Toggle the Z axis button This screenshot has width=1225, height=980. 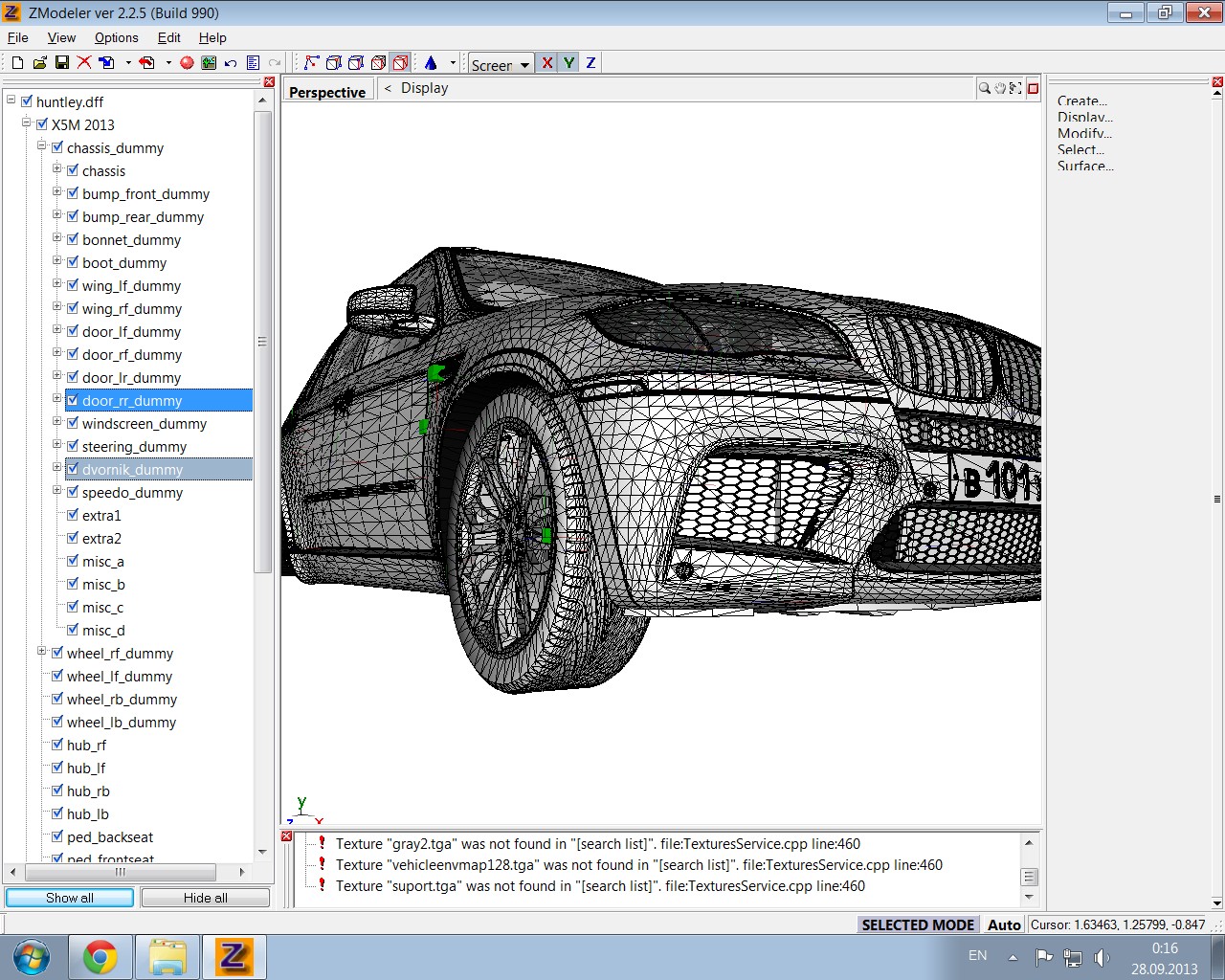click(x=590, y=63)
